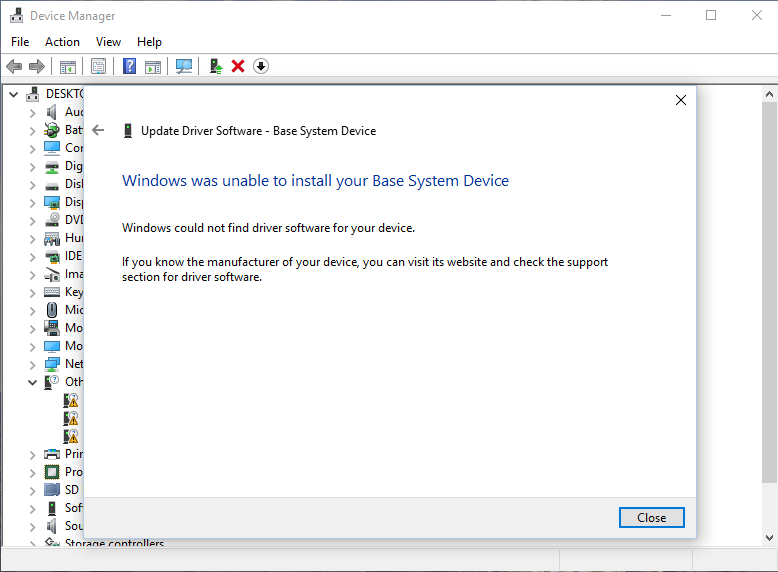The image size is (778, 572).
Task: Click the scroll up arrow of device tree
Action: (x=769, y=94)
